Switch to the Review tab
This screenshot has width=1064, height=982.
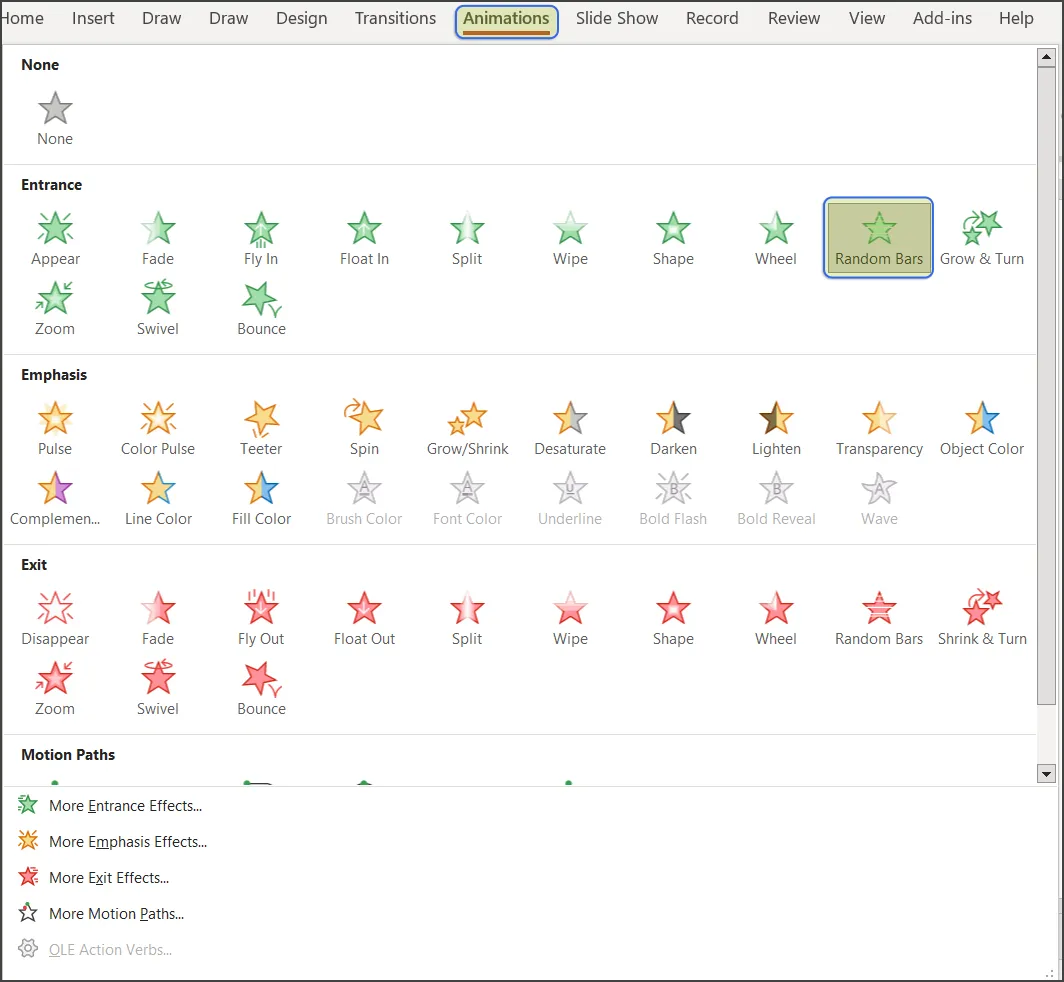coord(794,18)
